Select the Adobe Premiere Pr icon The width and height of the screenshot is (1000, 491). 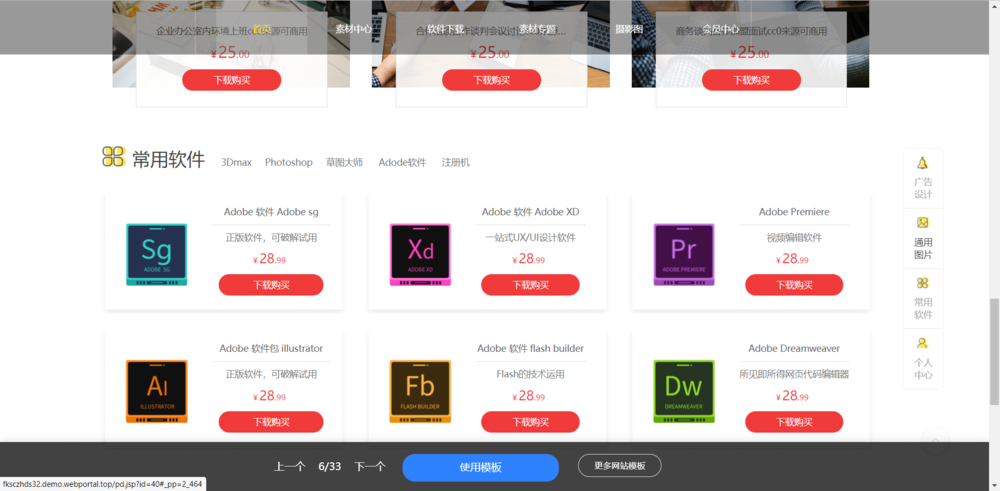(684, 254)
